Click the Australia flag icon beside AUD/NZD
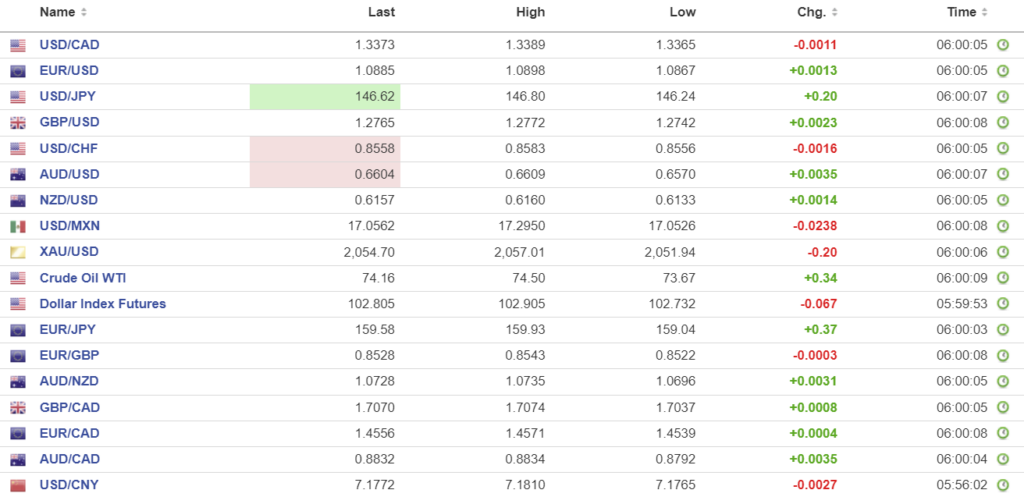 (18, 382)
